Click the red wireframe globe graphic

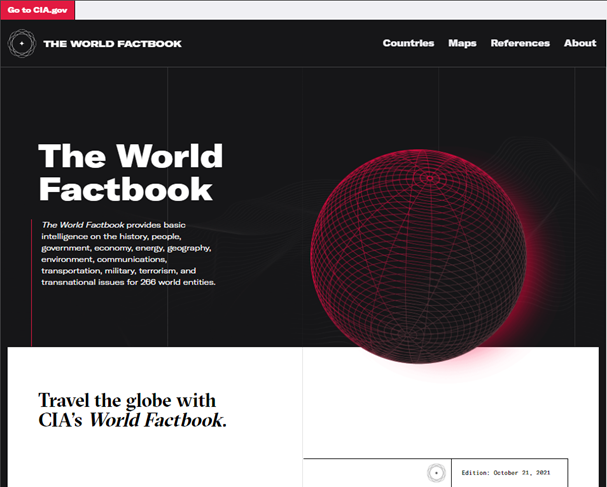418,256
